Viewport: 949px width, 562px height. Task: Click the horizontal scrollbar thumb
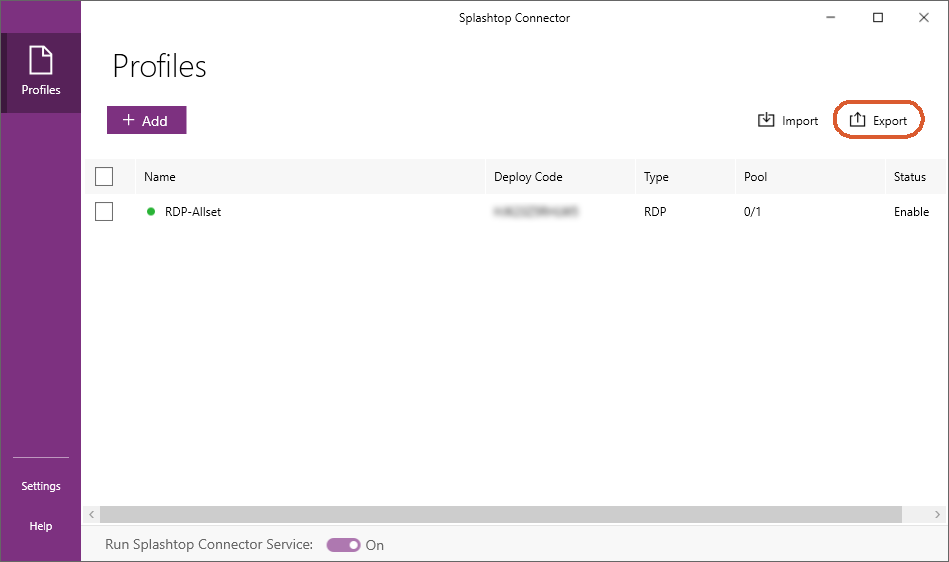[501, 514]
